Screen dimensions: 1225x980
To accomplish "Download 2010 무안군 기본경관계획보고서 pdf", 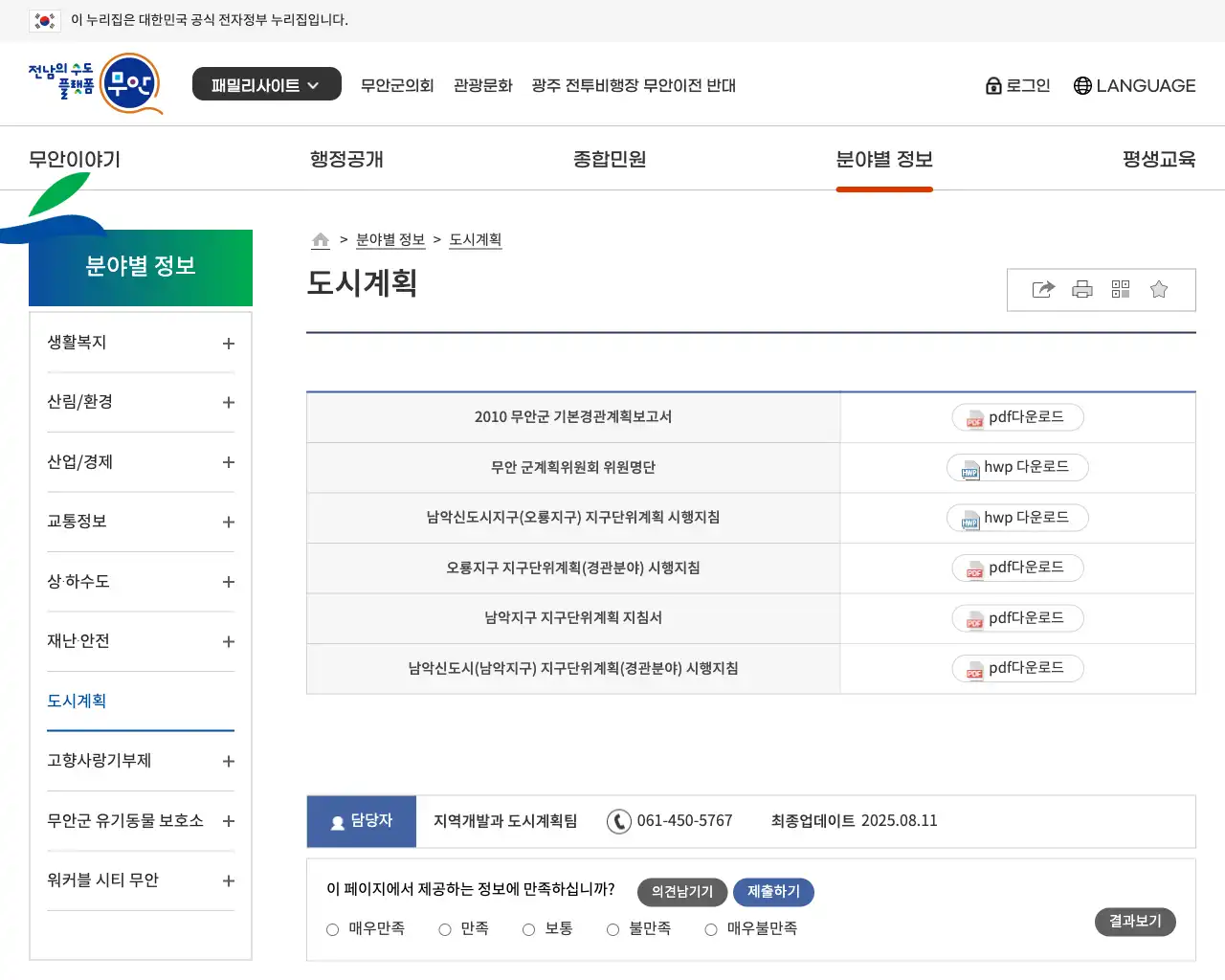I will pos(1017,417).
